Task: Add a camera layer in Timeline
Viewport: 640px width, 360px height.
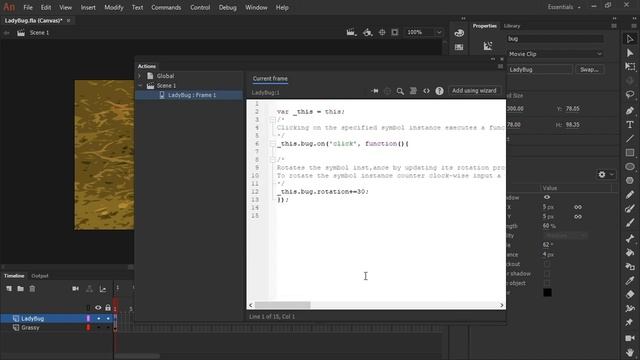Action: tap(76, 289)
